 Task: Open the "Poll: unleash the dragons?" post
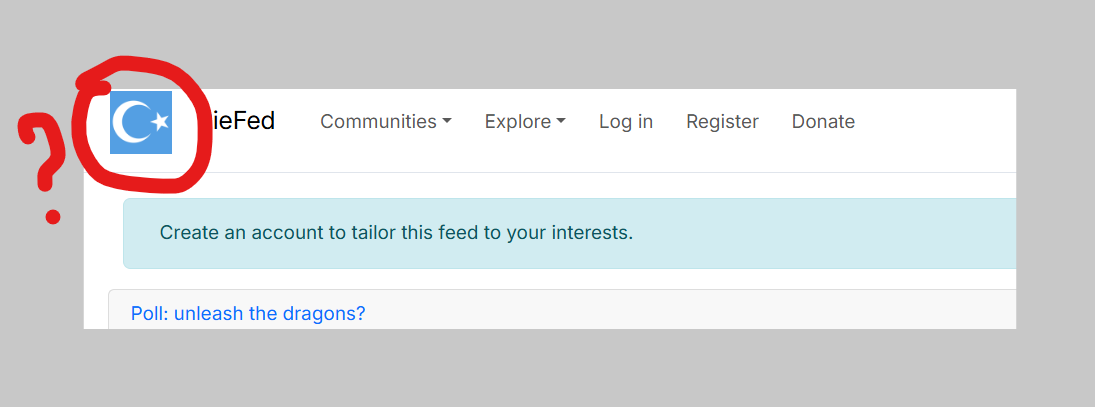coord(248,313)
